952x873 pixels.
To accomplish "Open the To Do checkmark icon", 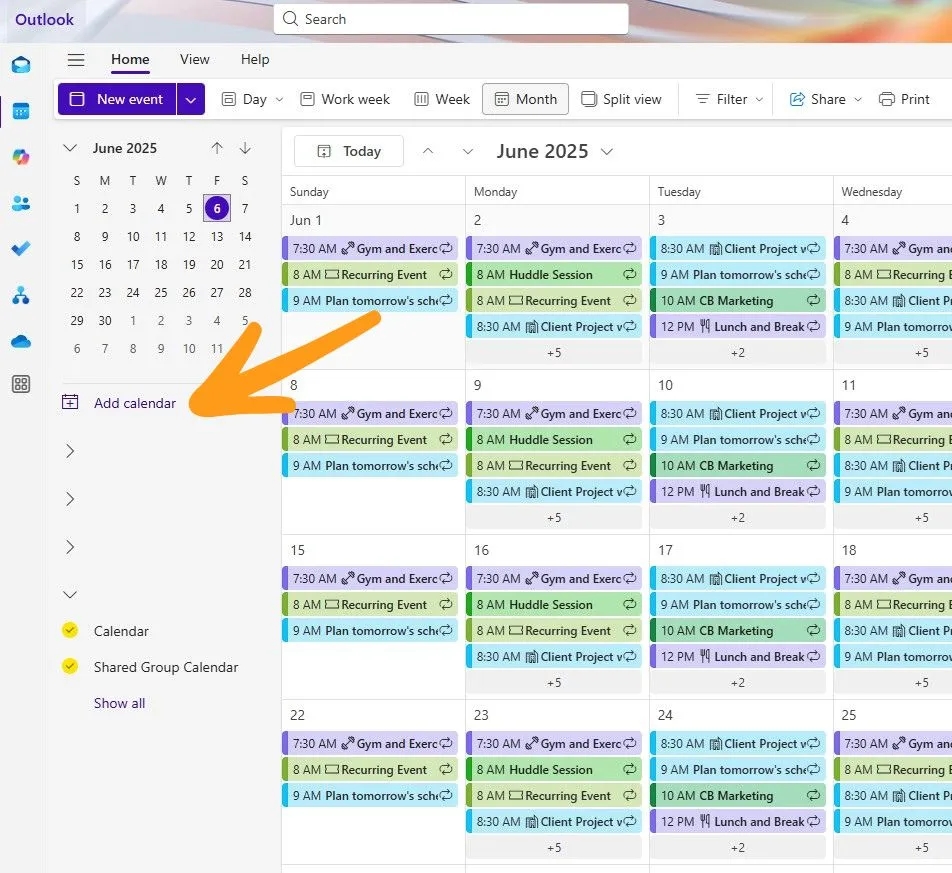I will [x=21, y=249].
